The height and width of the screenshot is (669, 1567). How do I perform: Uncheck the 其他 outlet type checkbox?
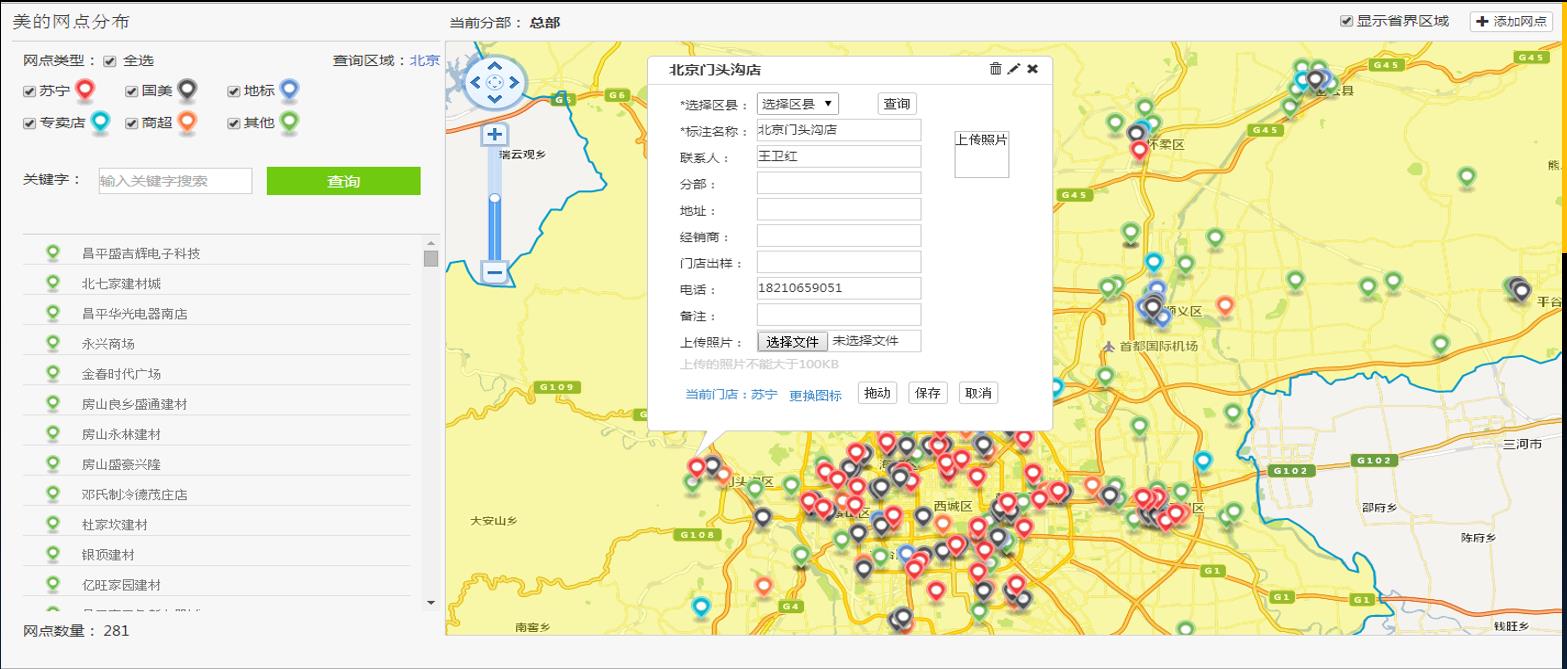coord(234,123)
